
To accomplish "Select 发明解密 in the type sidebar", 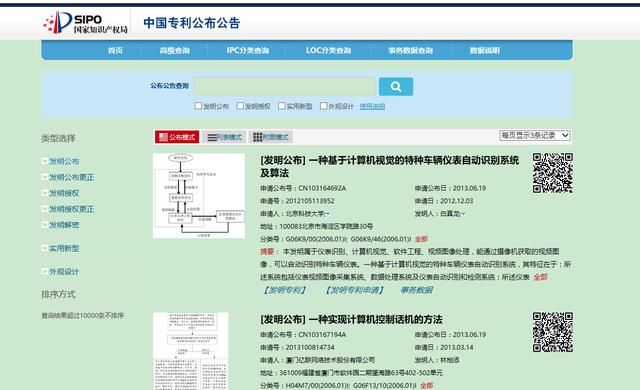I will pyautogui.click(x=64, y=225).
